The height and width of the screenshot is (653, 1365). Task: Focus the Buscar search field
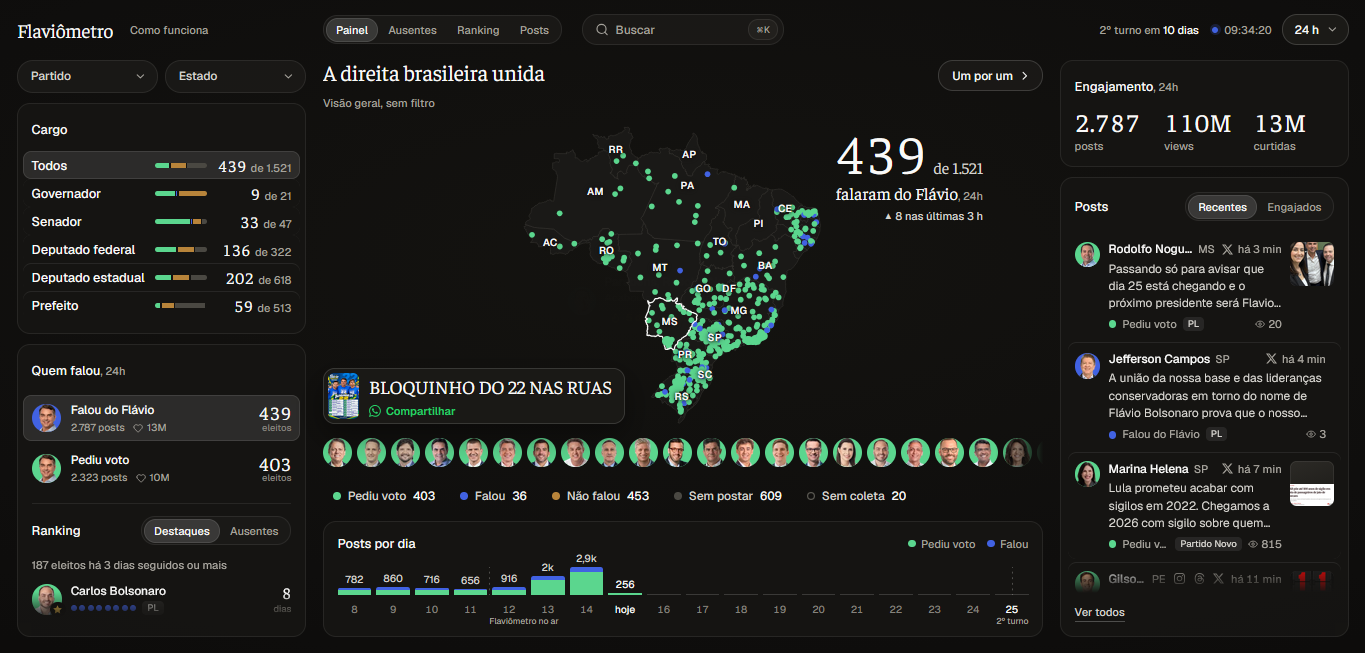[683, 30]
